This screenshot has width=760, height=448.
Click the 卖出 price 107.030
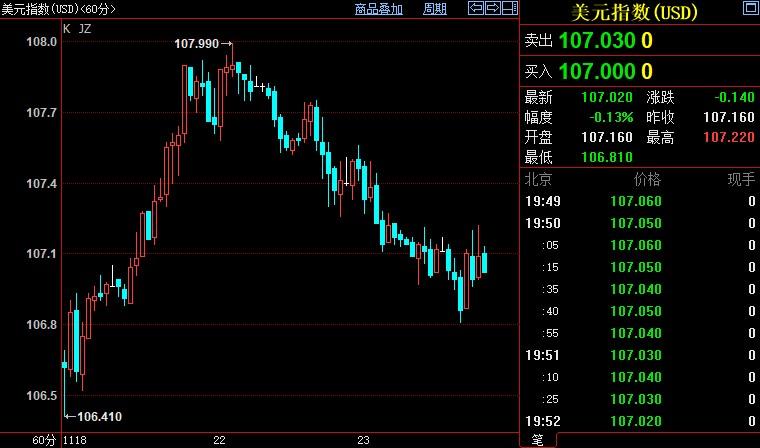click(x=597, y=41)
